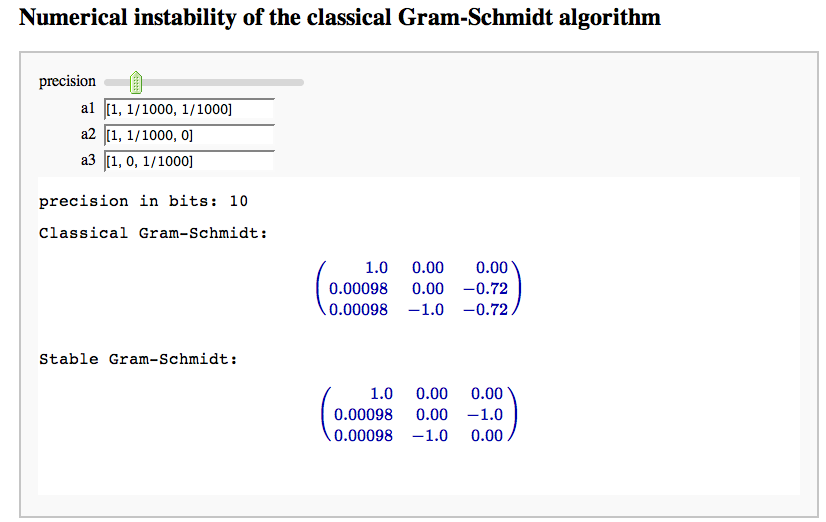Click the Numerical instability page heading
The width and height of the screenshot is (826, 522).
[x=340, y=18]
